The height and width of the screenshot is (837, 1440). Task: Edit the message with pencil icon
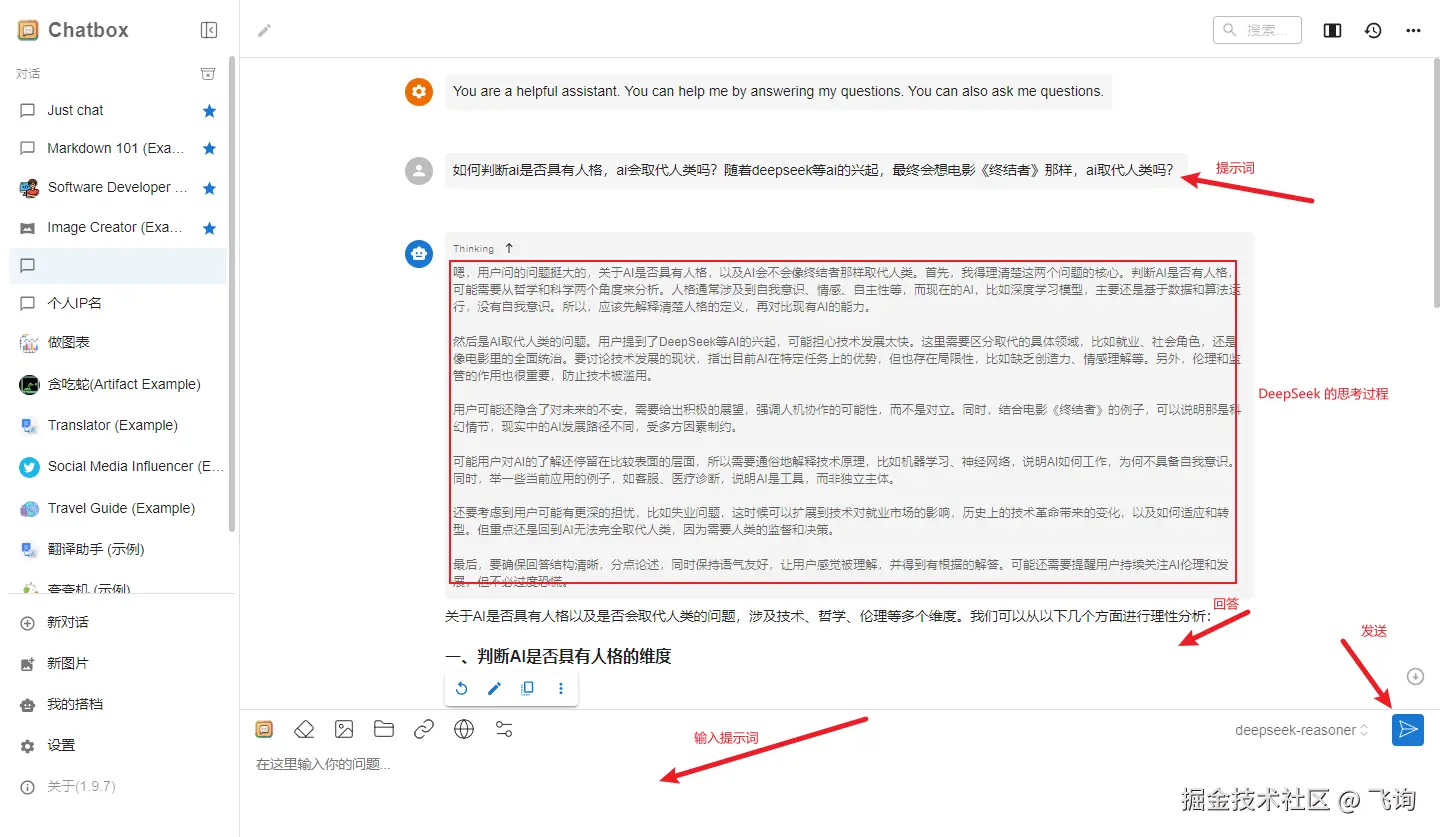(494, 688)
